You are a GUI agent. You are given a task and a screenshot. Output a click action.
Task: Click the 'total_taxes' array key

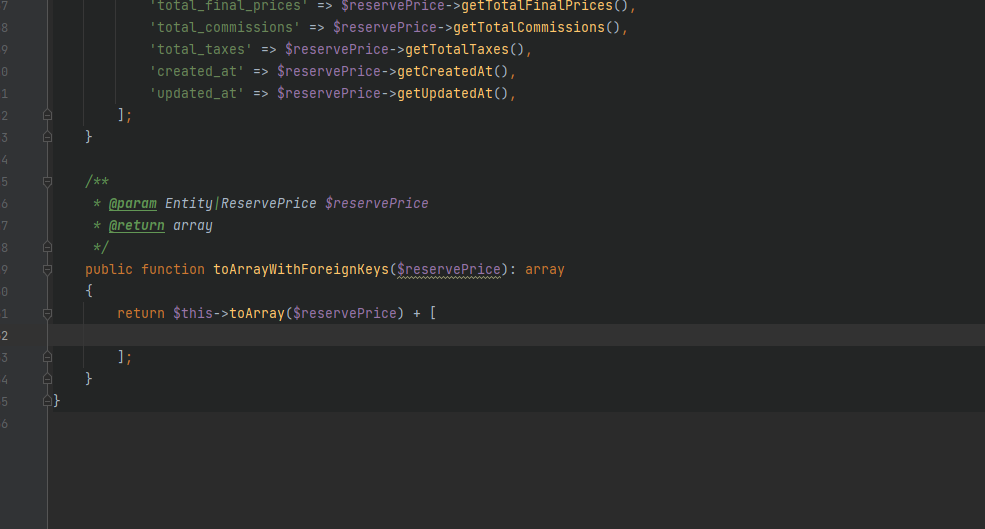201,50
